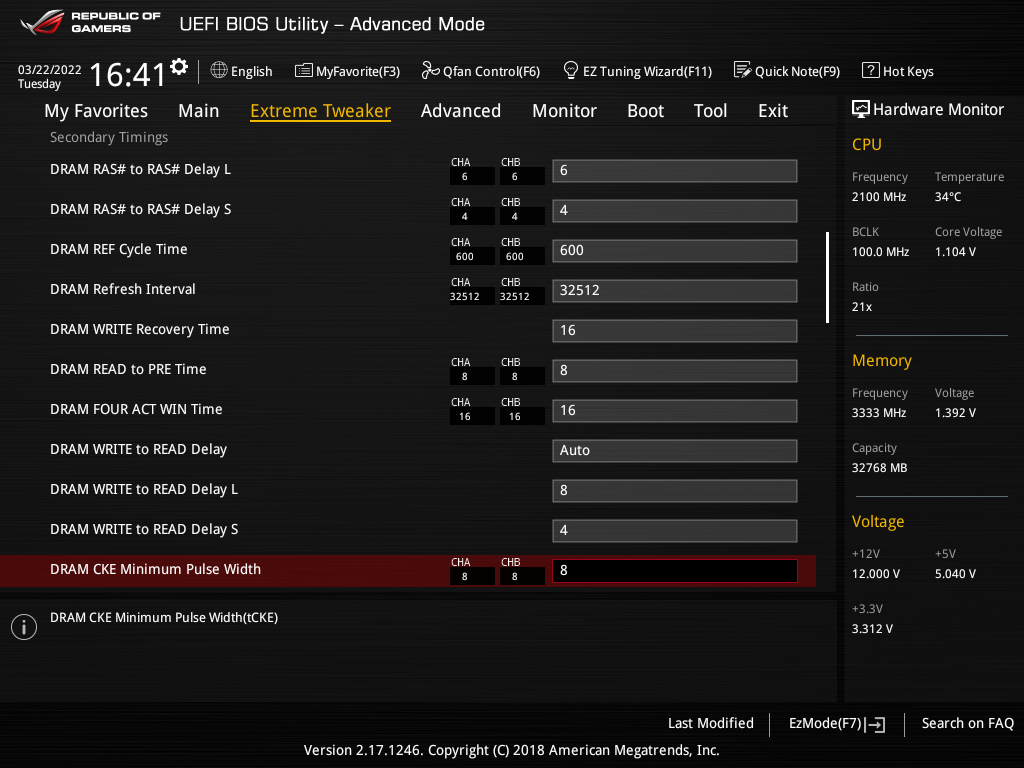Click Memory frequency 3333 MHz value
The width and height of the screenshot is (1024, 768).
click(878, 413)
